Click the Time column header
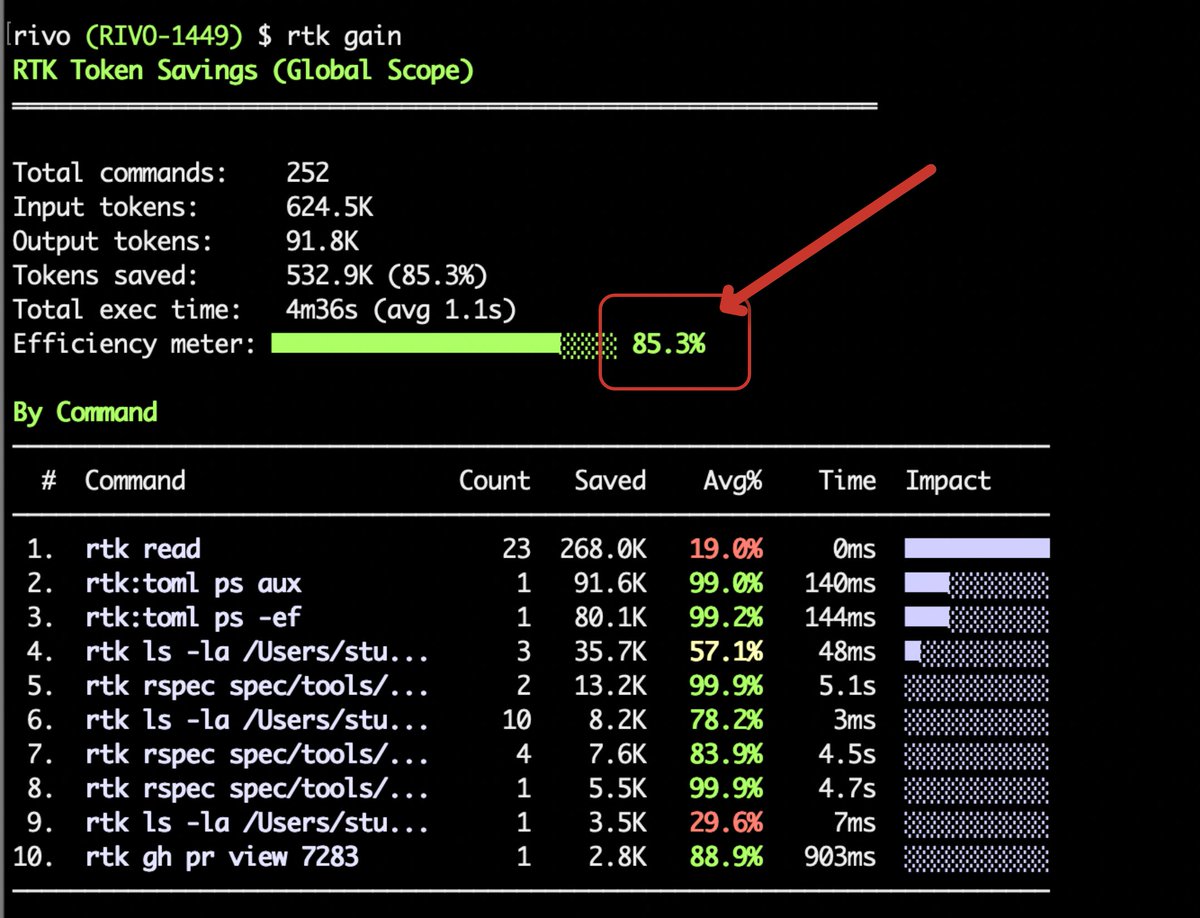Screen dimensions: 1200x918 (847, 480)
